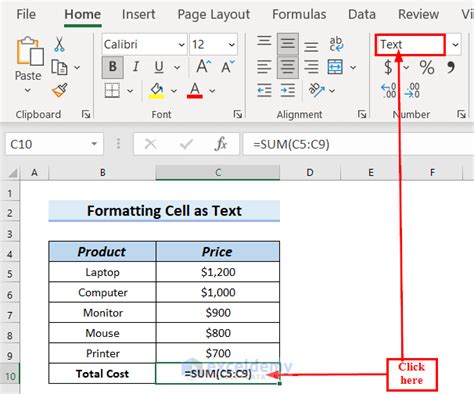This screenshot has height=394, width=474.
Task: Open the Fill Color dropdown arrow
Action: pos(174,91)
